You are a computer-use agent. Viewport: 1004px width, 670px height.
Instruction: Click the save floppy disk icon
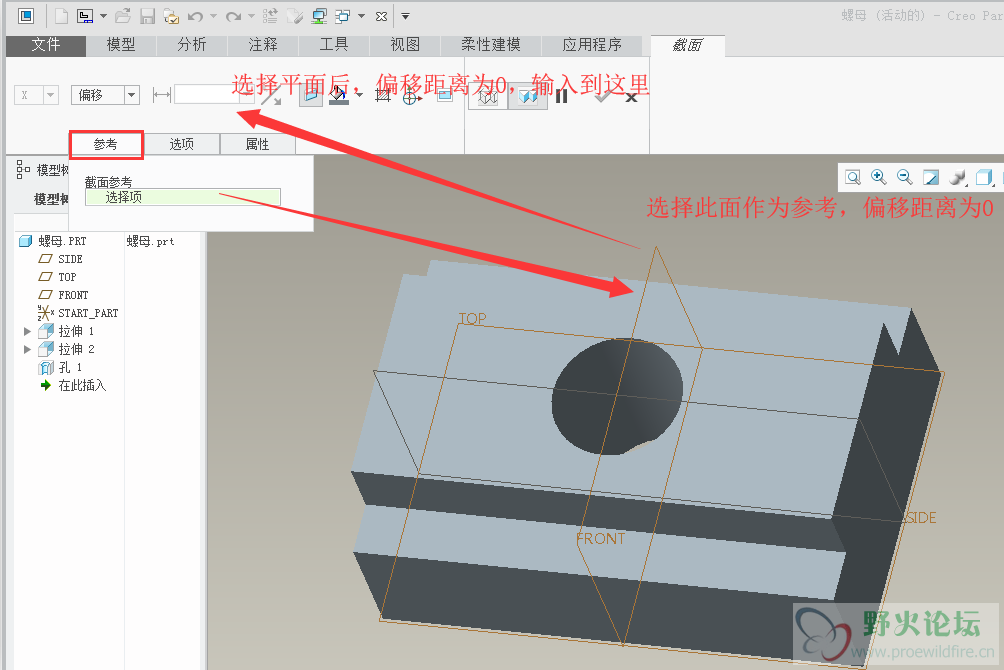click(147, 16)
